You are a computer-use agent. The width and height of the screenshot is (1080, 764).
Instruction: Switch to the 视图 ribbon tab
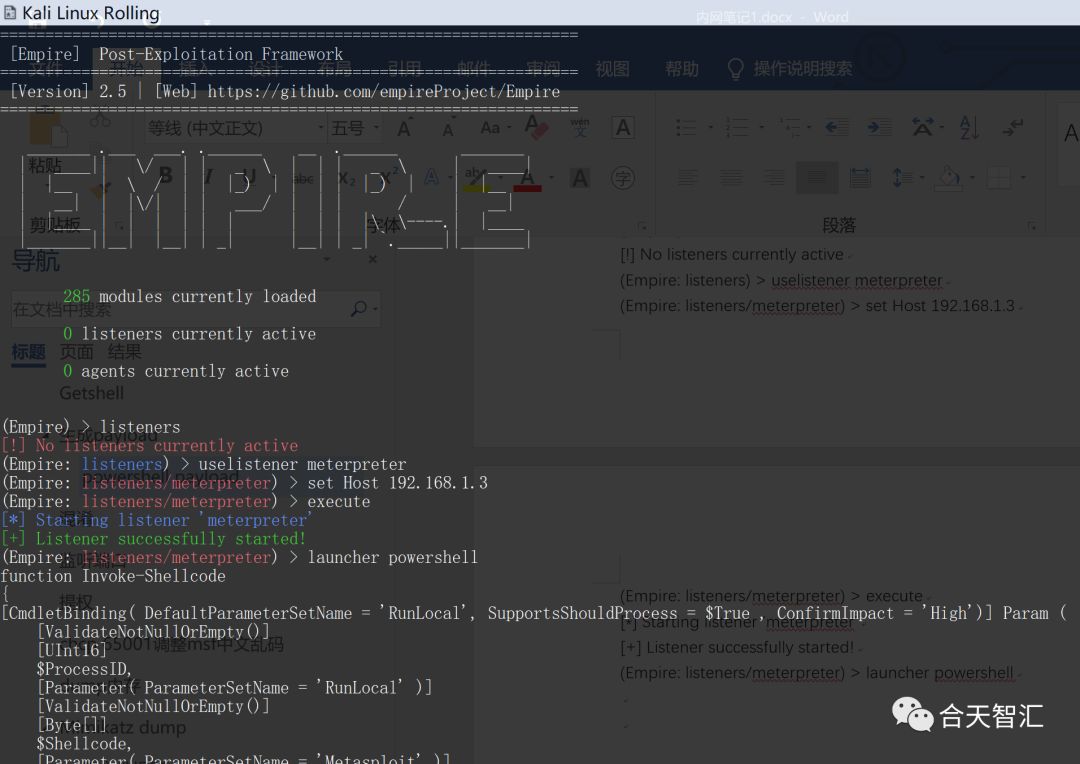(x=612, y=68)
